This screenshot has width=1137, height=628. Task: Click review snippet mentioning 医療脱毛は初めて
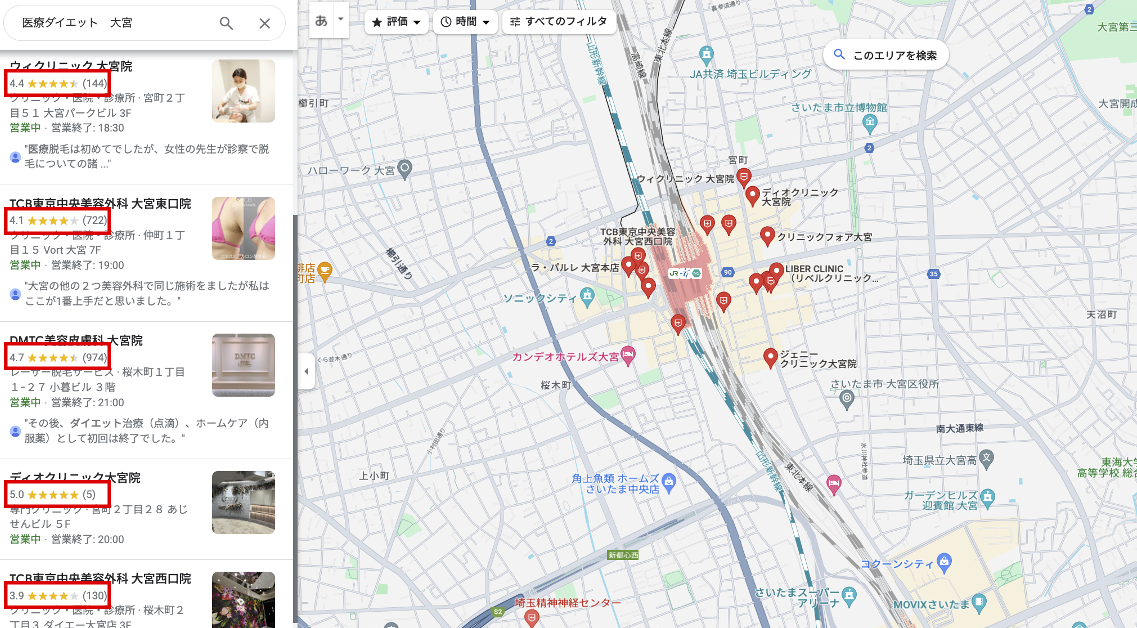click(146, 156)
